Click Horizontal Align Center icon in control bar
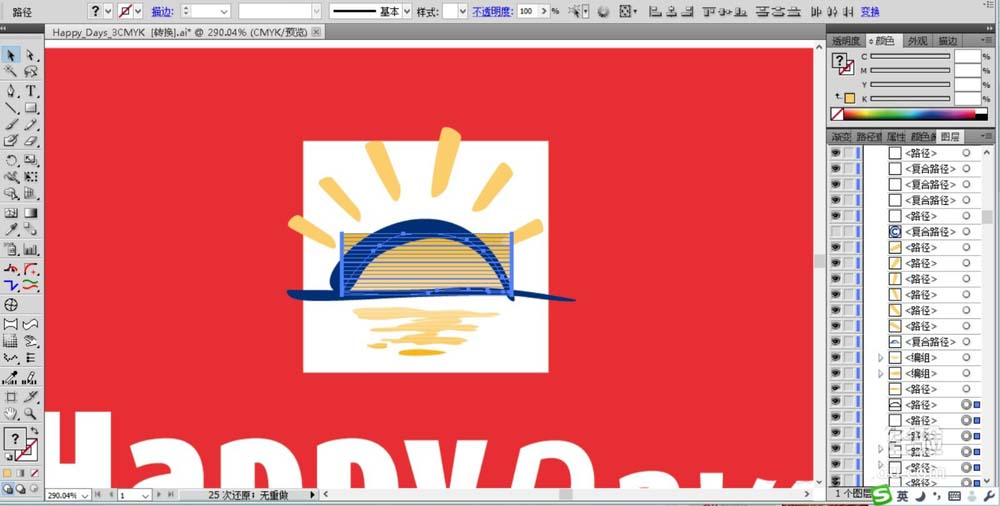 pyautogui.click(x=672, y=11)
